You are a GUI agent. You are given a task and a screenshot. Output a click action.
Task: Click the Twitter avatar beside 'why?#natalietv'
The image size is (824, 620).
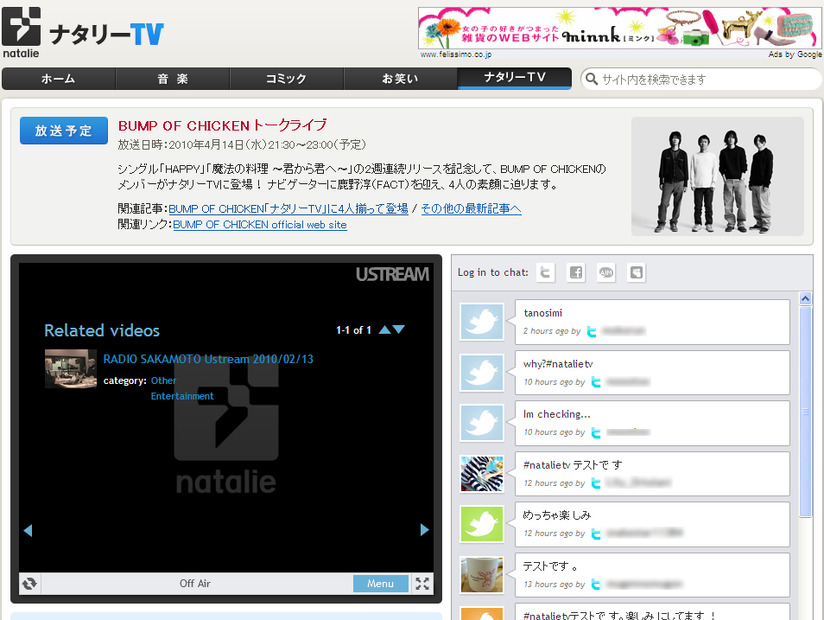click(x=482, y=373)
